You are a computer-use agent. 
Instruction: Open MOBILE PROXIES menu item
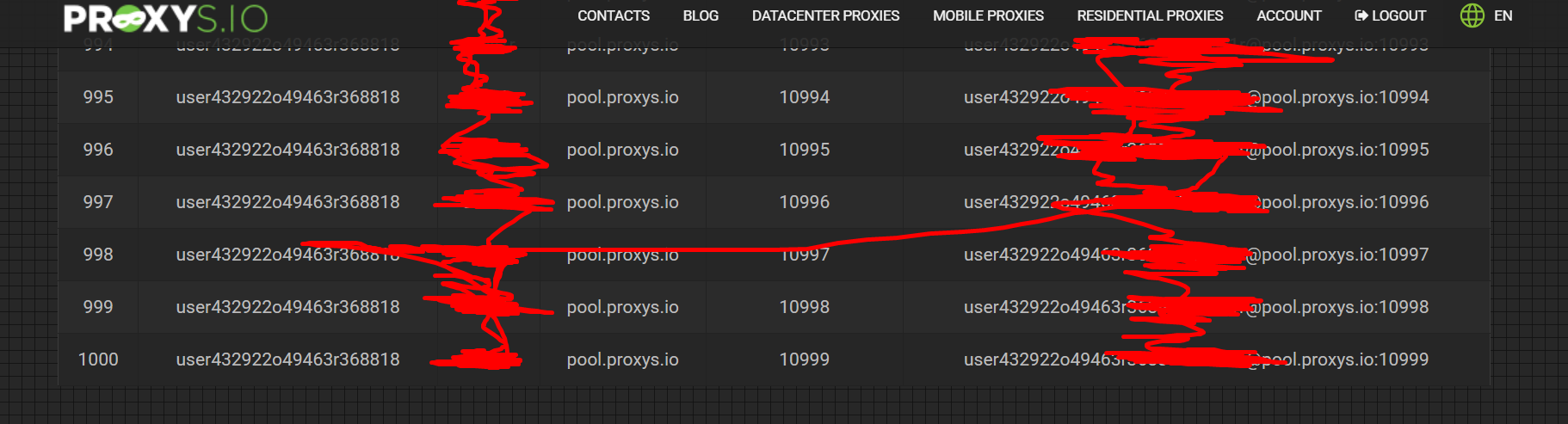click(988, 15)
